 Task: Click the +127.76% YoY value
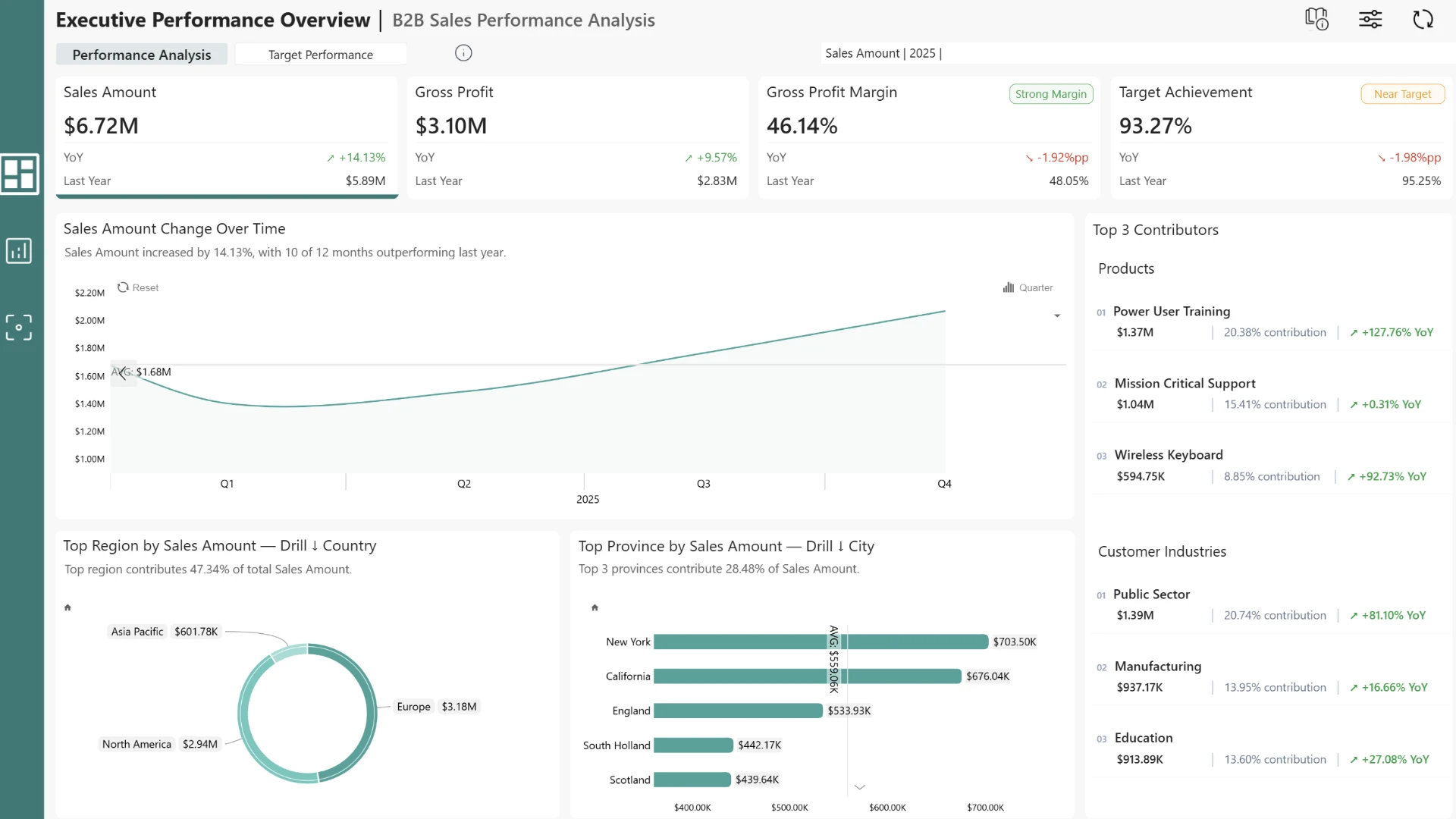click(1392, 332)
